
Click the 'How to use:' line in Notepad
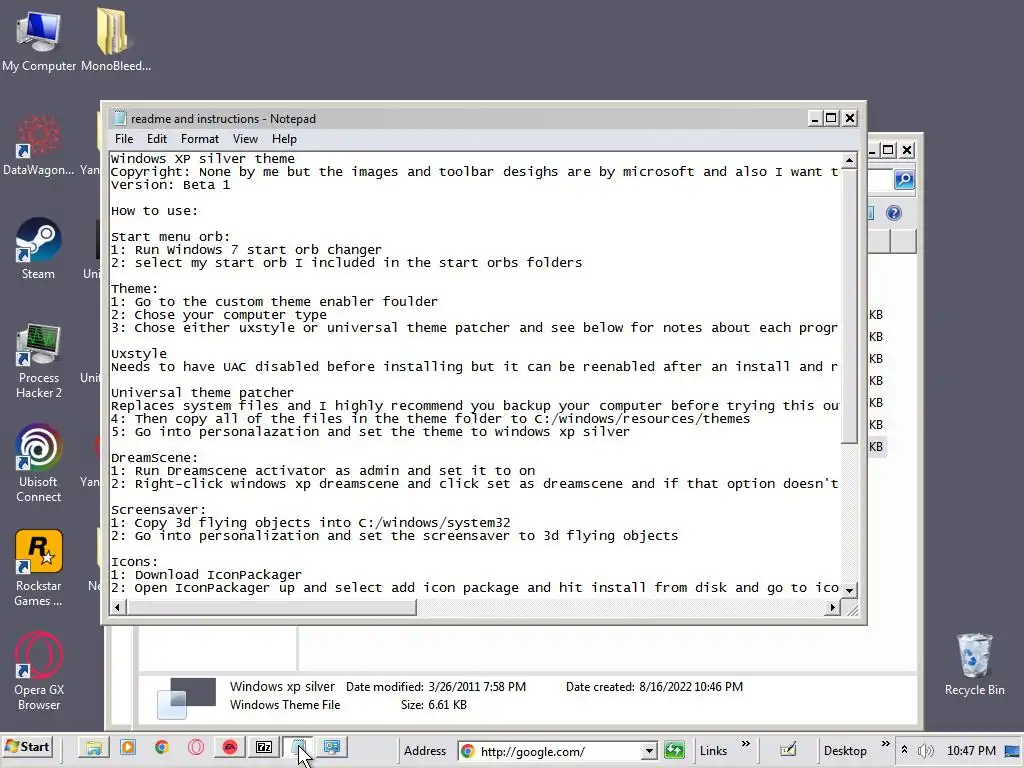(x=154, y=211)
